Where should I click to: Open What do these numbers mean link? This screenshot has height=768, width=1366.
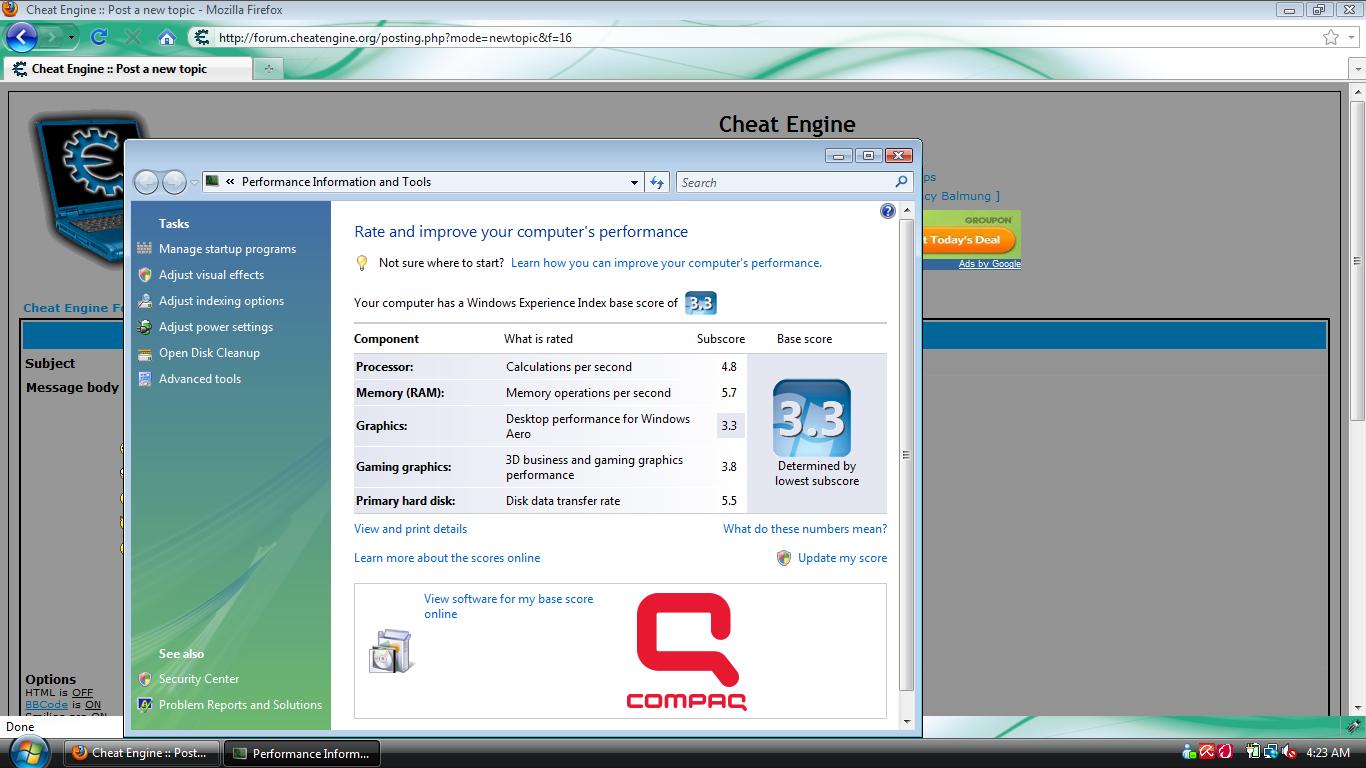pyautogui.click(x=805, y=529)
